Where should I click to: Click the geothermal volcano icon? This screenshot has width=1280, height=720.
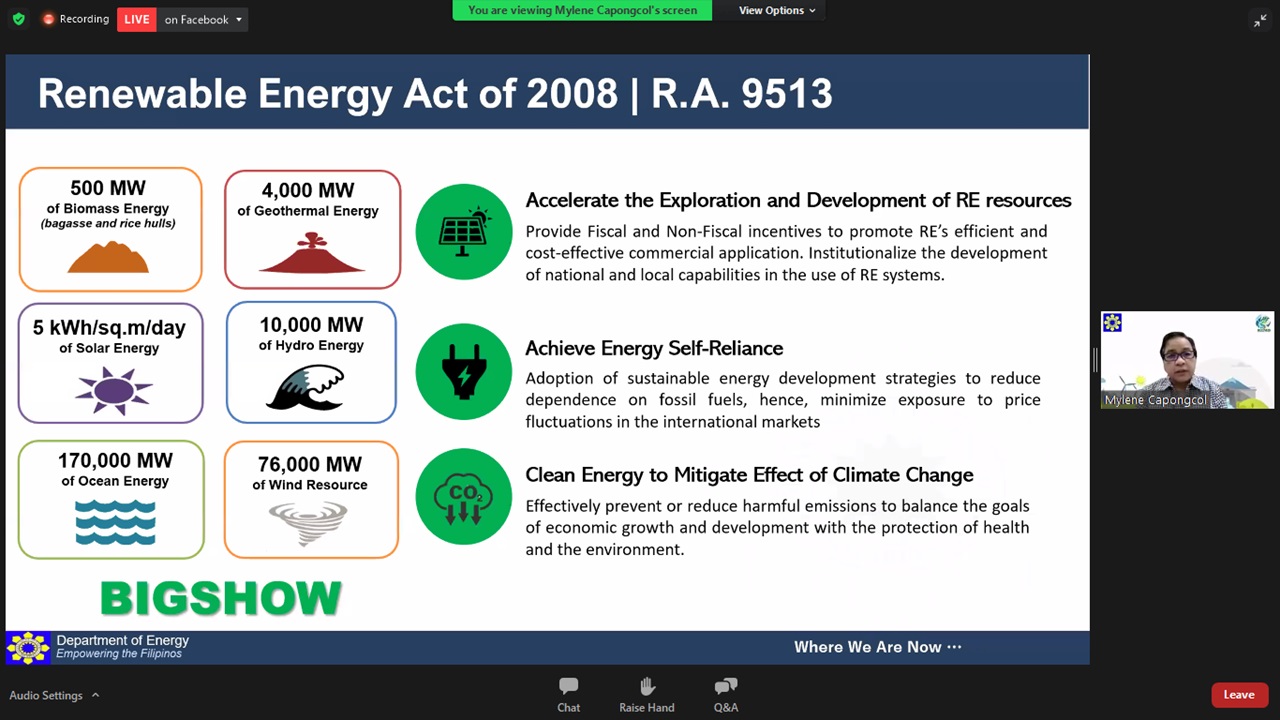312,253
